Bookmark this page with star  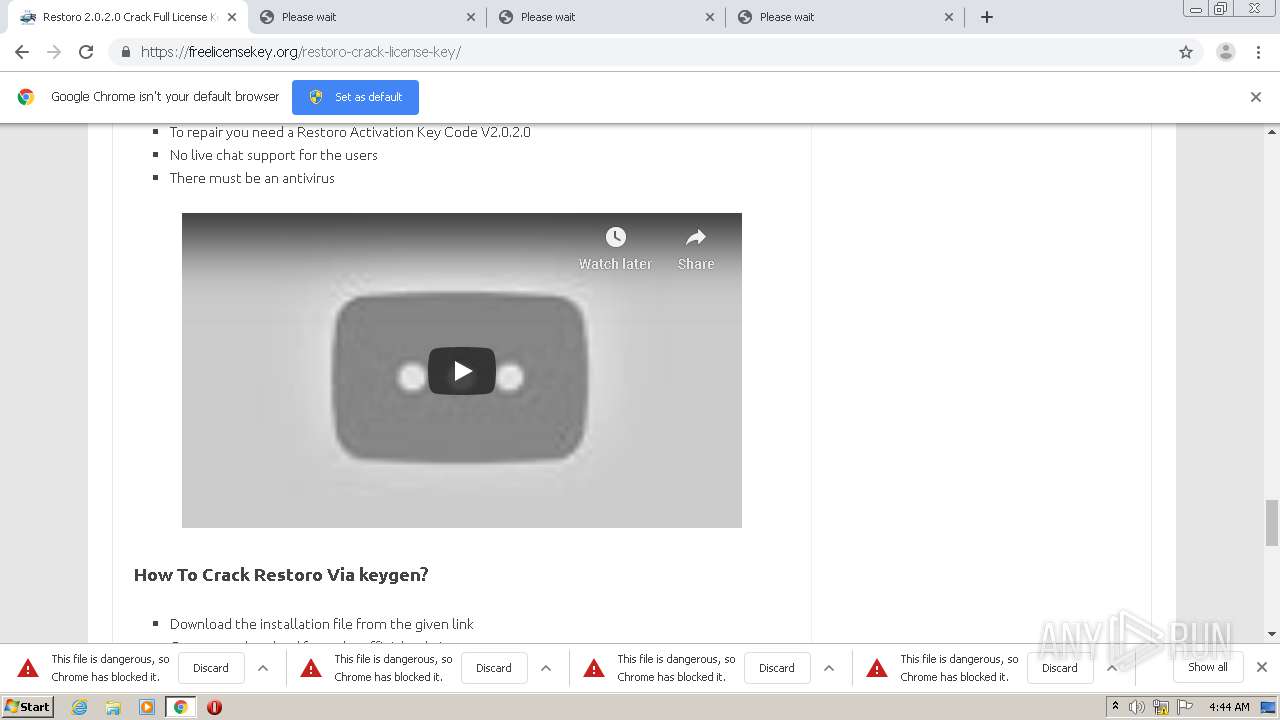[1186, 52]
